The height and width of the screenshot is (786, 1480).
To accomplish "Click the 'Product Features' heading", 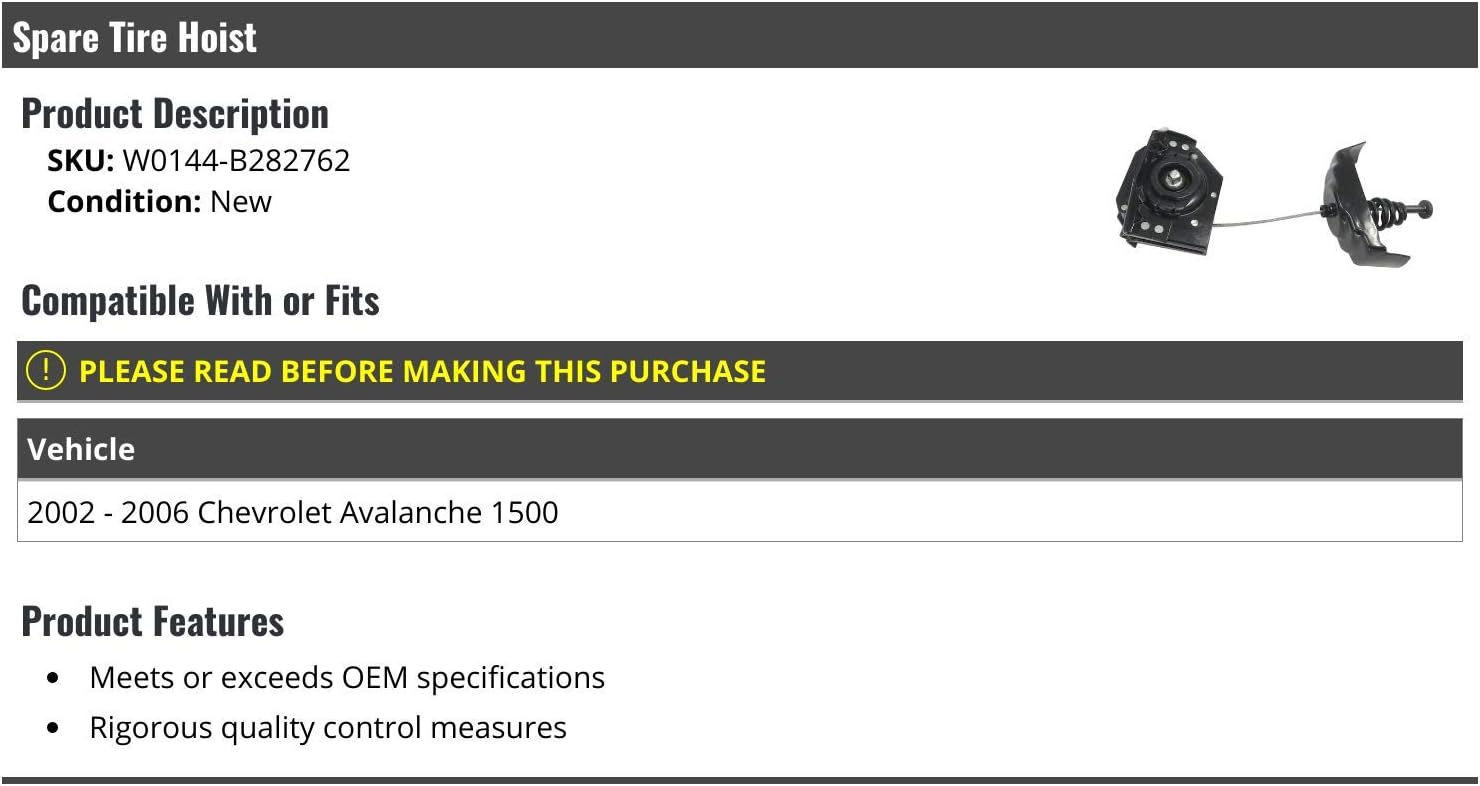I will (153, 622).
